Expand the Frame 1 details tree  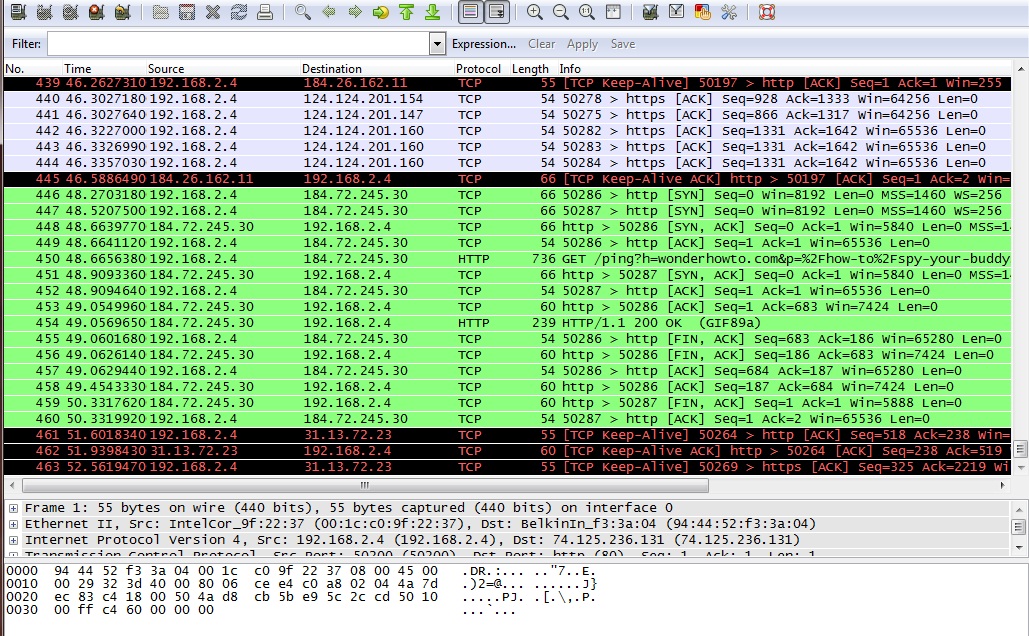(x=13, y=508)
